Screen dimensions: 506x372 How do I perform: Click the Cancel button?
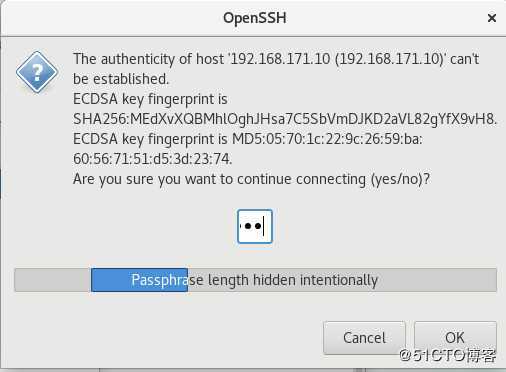click(x=364, y=338)
